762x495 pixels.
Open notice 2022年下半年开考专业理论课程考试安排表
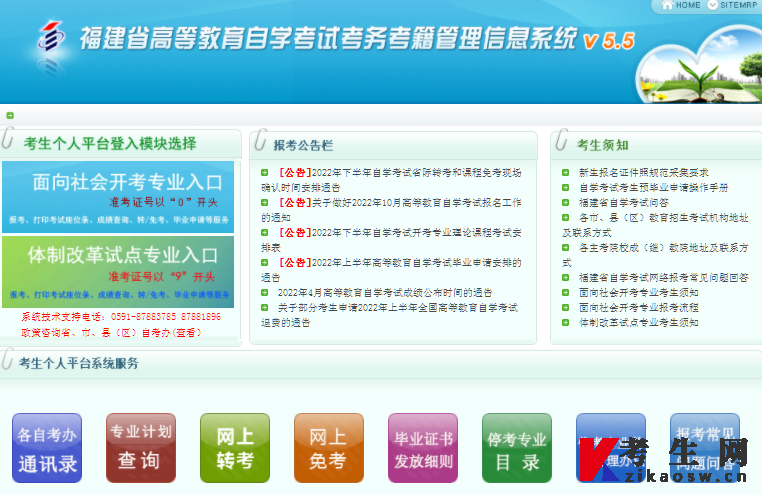pos(391,240)
